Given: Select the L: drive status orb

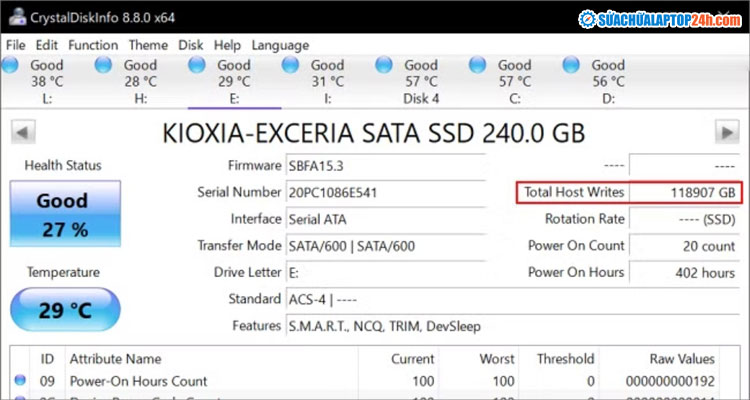Looking at the screenshot, I should [10, 65].
